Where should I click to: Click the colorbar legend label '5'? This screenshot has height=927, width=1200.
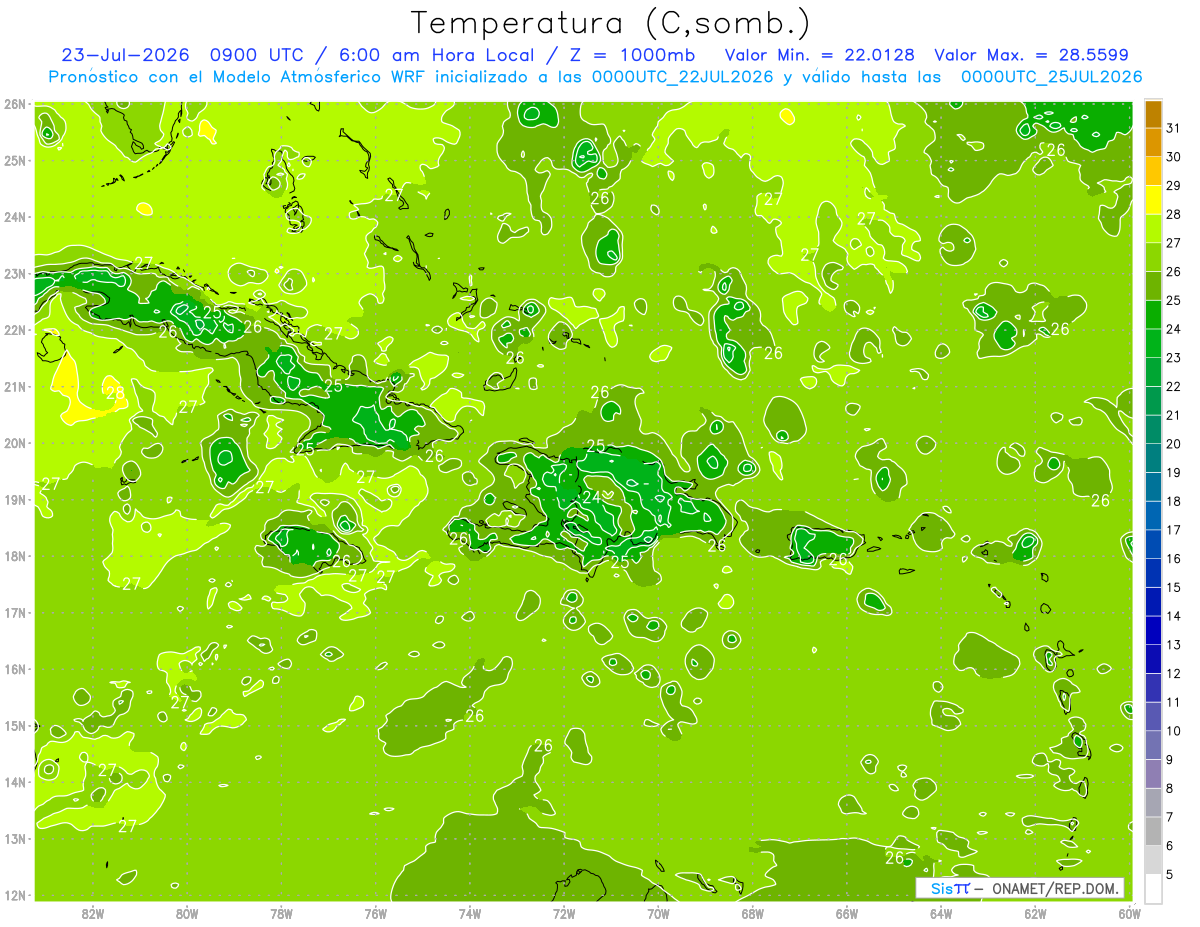click(1171, 875)
